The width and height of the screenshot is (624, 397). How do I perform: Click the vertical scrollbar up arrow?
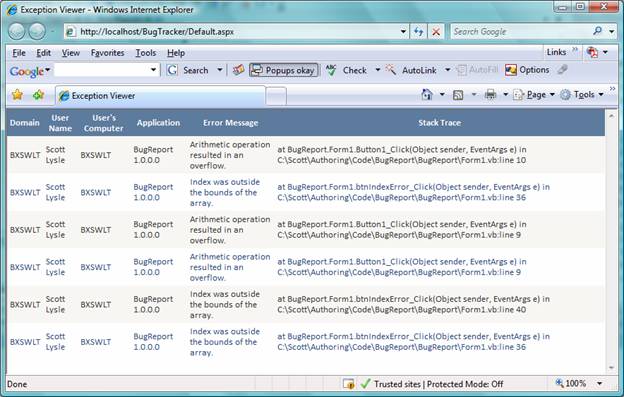click(612, 116)
